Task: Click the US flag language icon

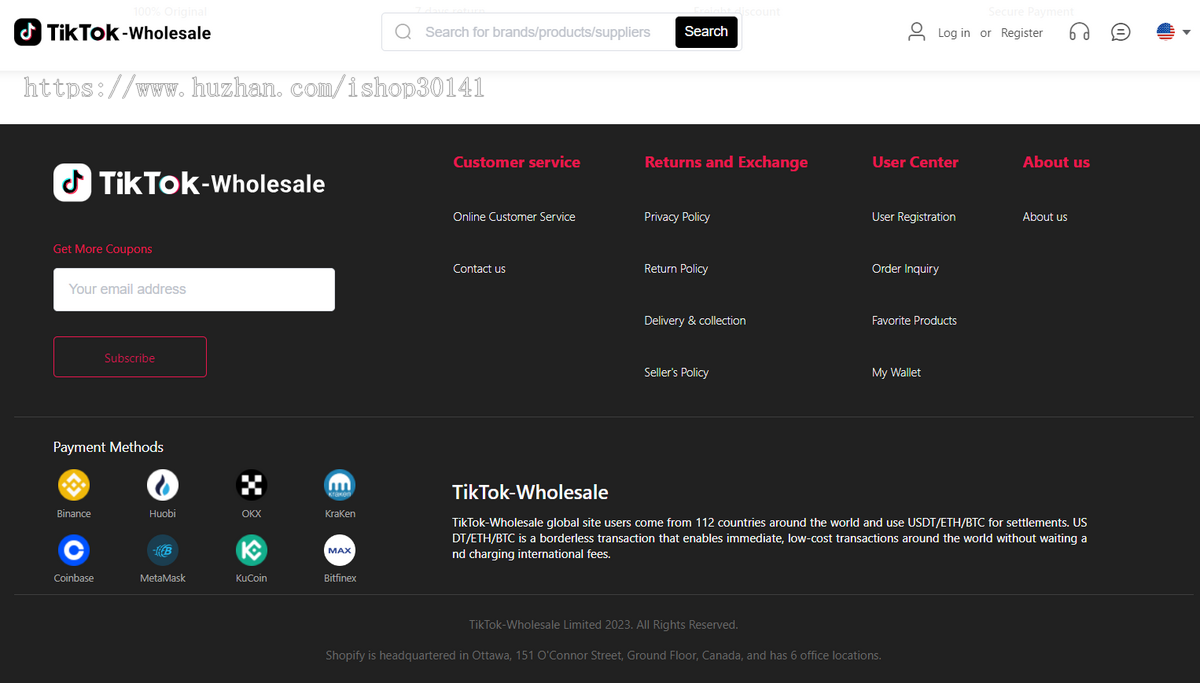Action: [1165, 32]
